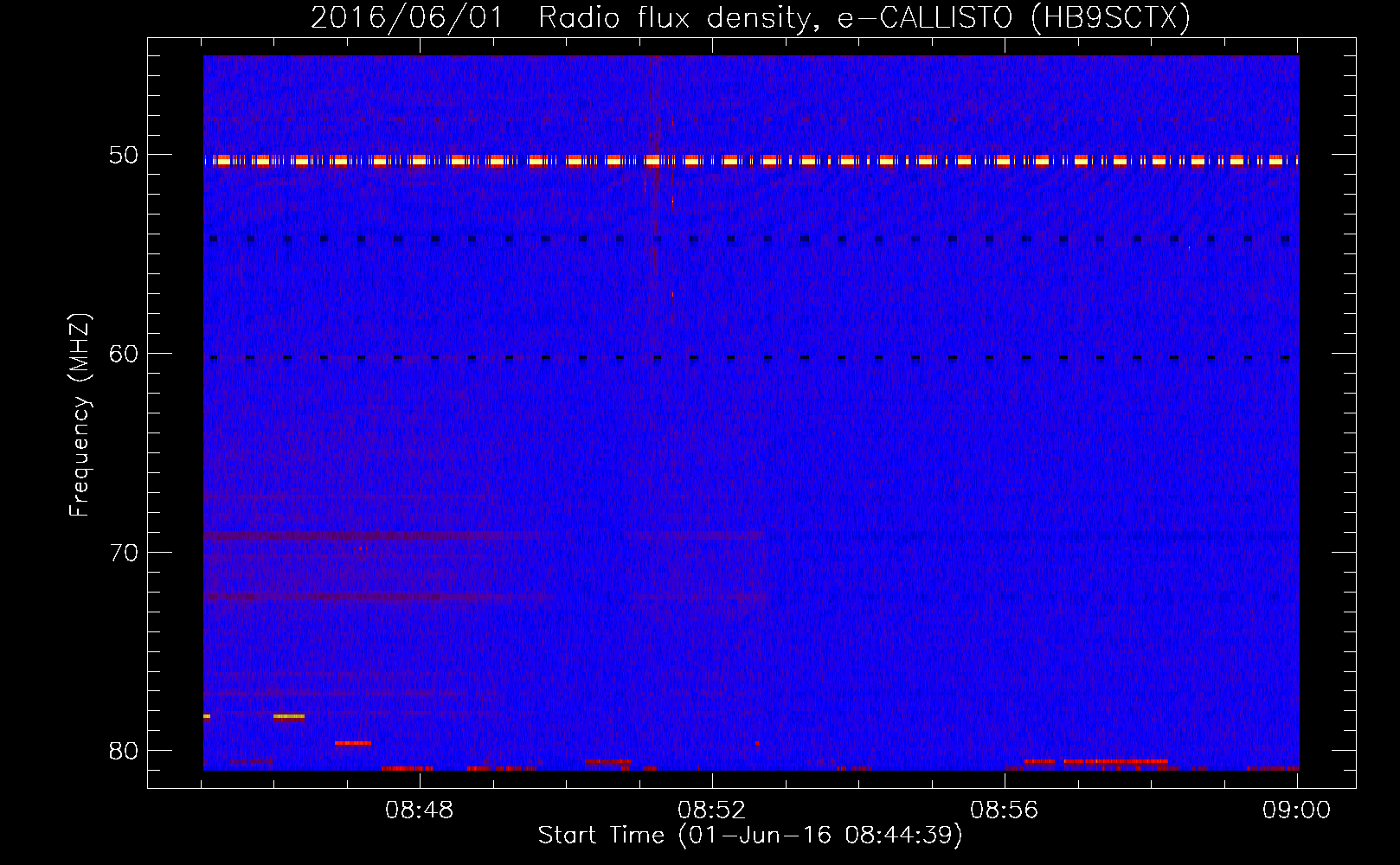Select the 60 frequency tick label
1400x865 pixels.
[124, 354]
